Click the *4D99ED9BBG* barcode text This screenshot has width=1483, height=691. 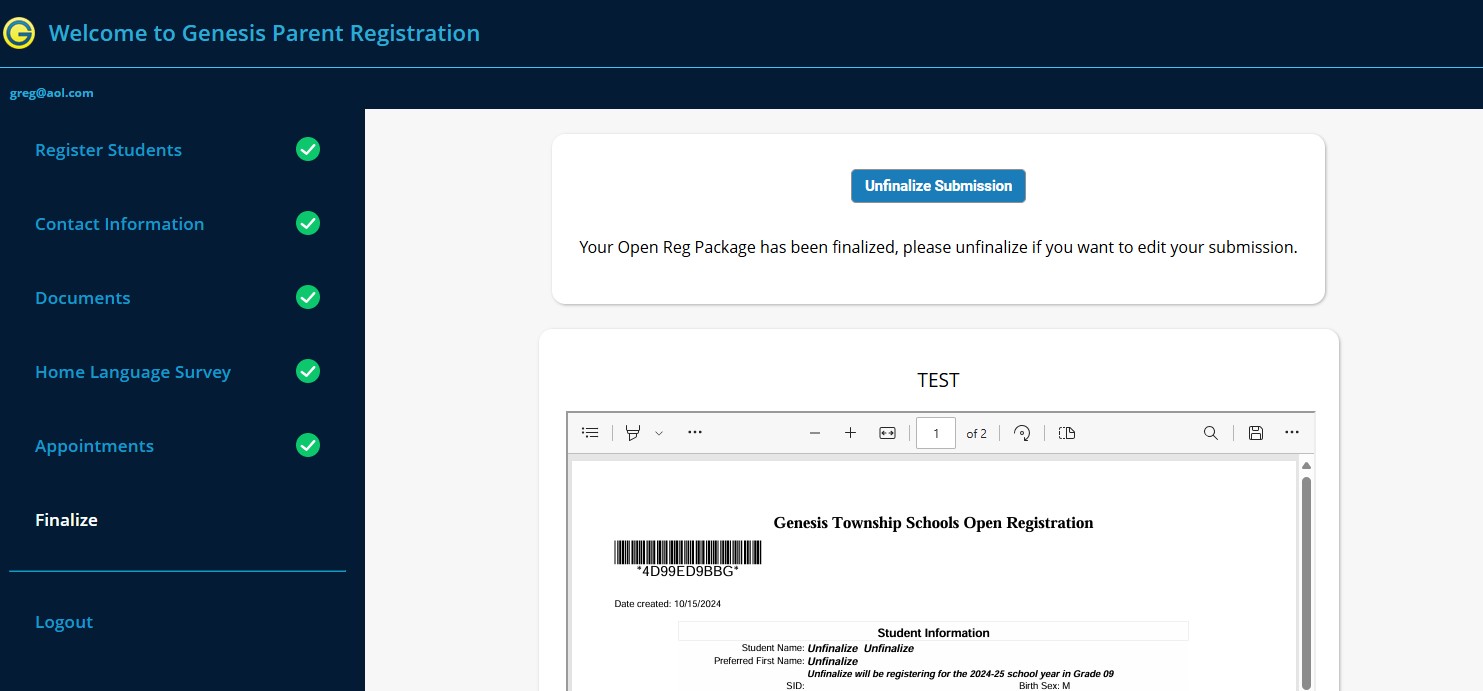687,571
